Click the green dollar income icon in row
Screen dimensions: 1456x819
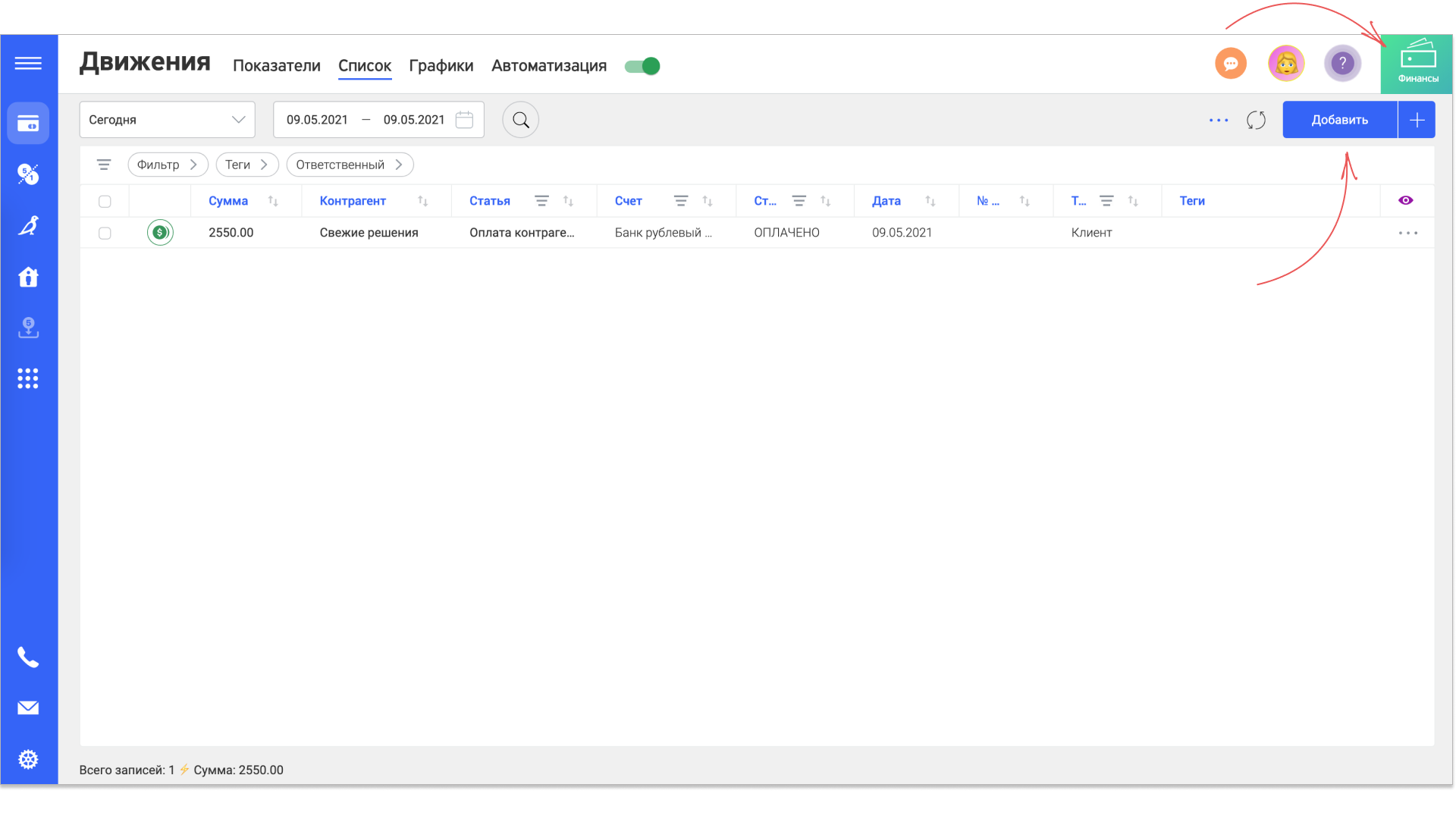pos(160,233)
